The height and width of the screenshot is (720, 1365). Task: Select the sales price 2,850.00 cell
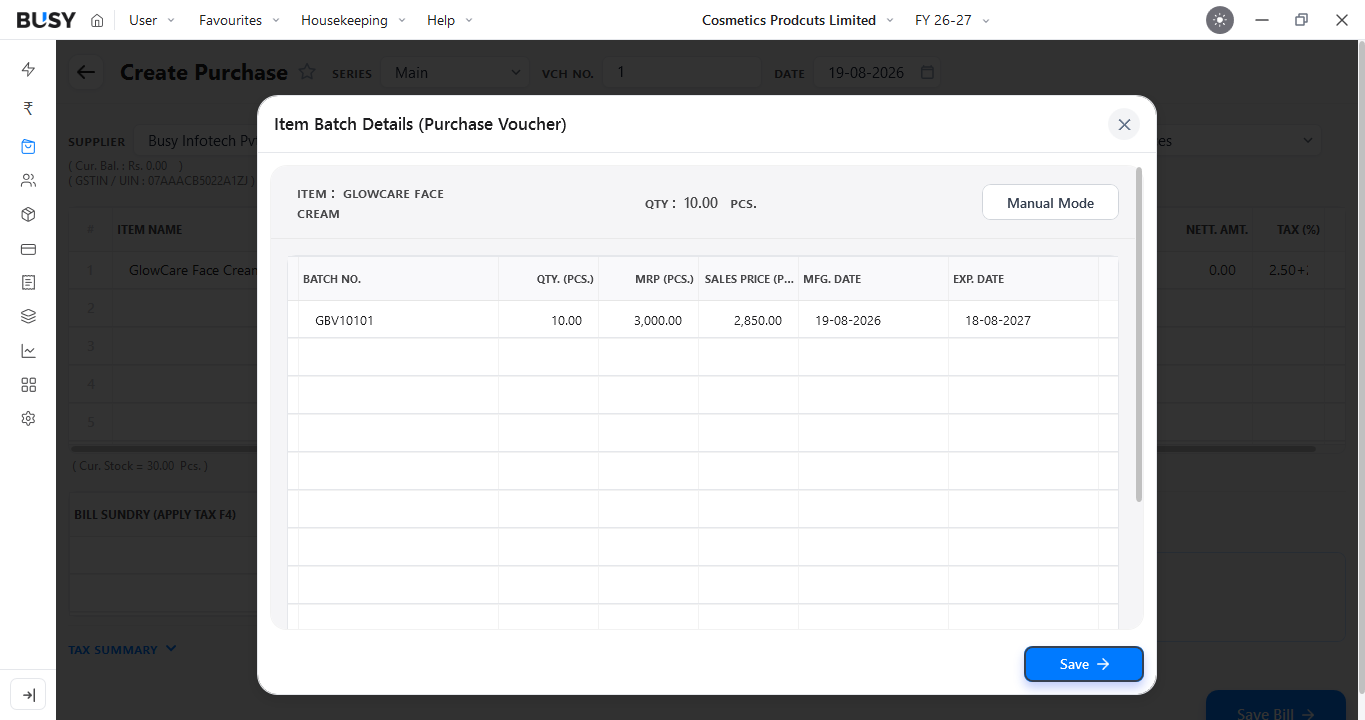748,320
